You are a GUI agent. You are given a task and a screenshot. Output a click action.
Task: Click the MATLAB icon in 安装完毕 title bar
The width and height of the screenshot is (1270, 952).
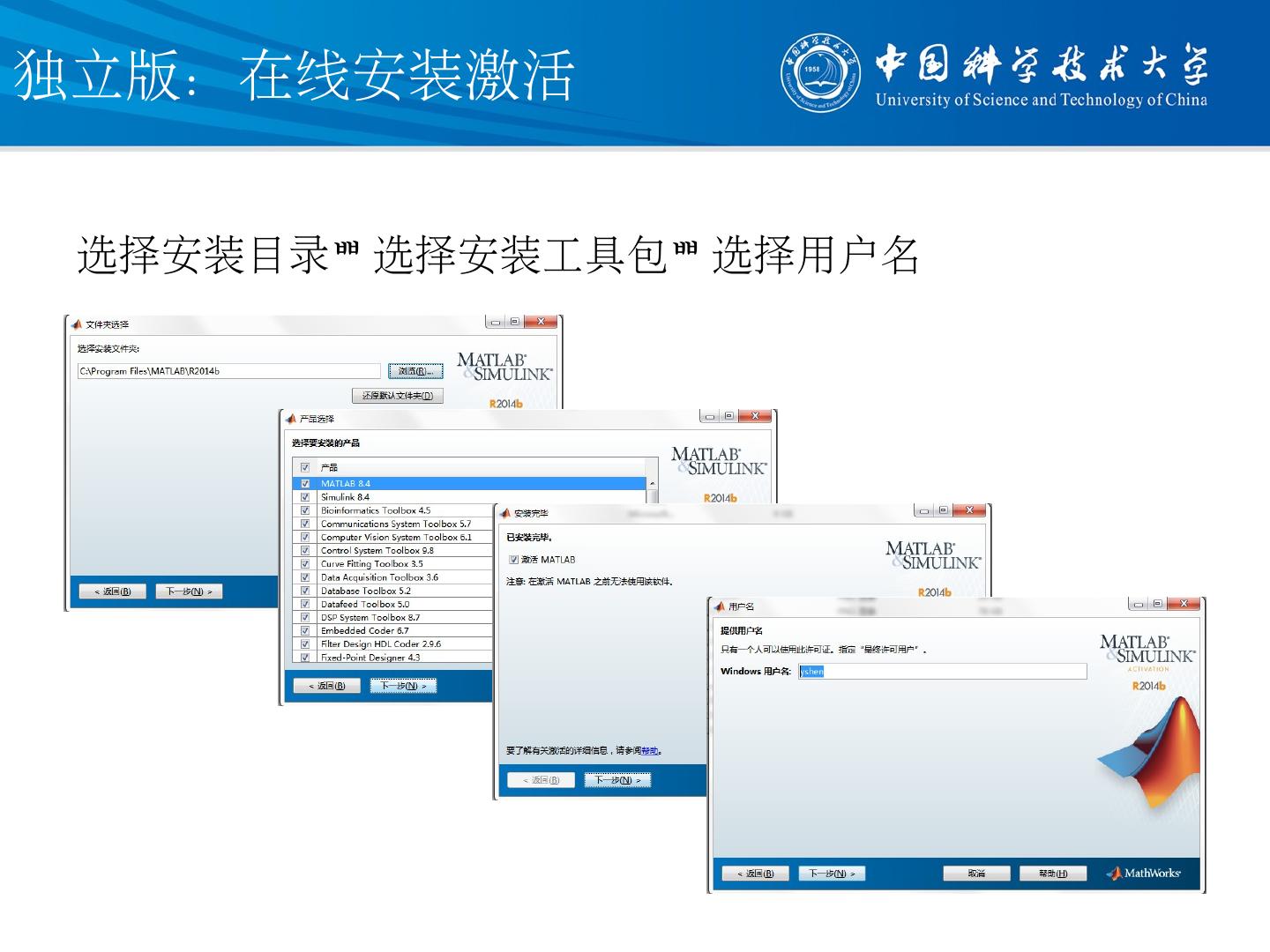[x=505, y=513]
